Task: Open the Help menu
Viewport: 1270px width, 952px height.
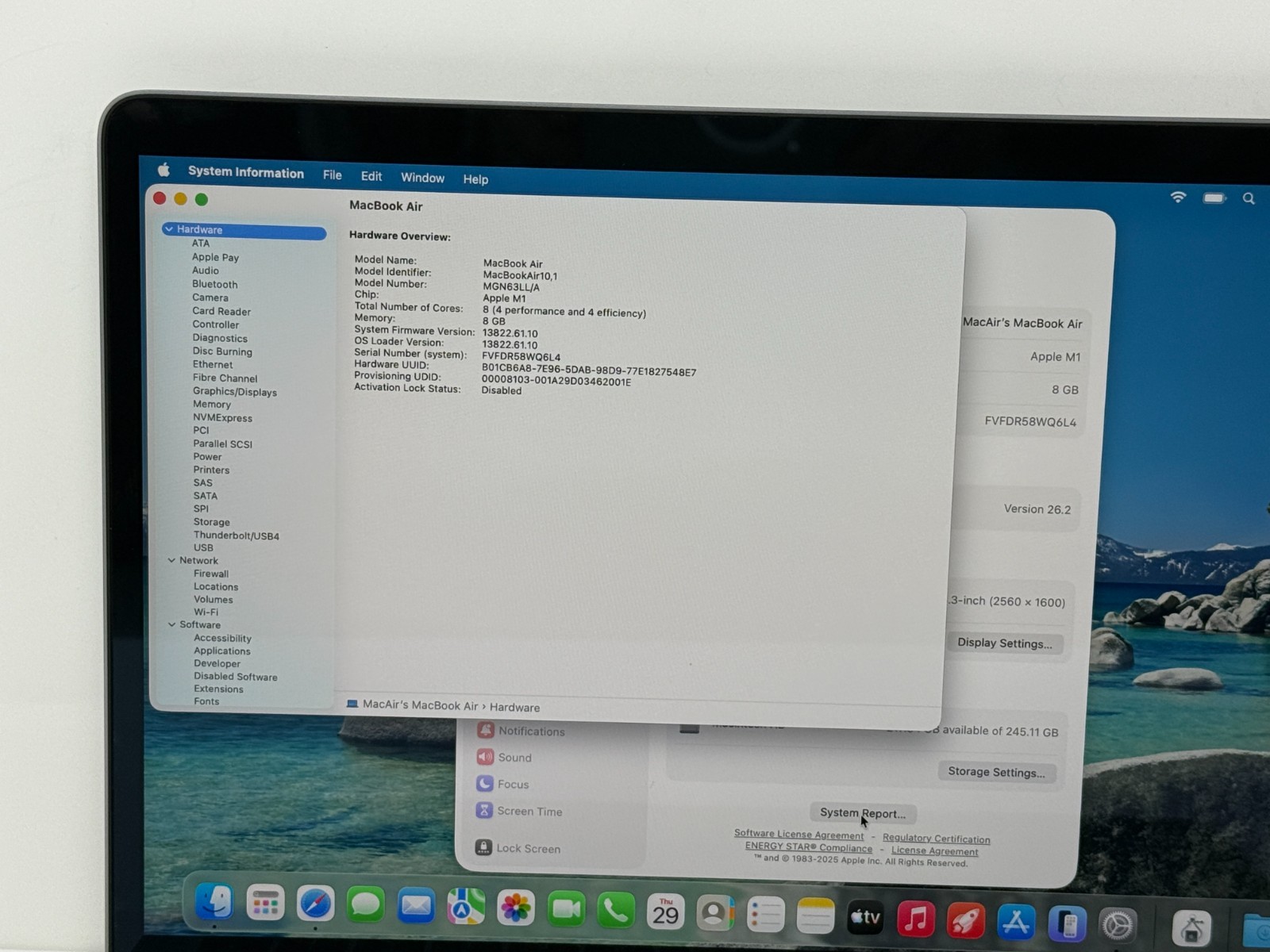Action: click(x=475, y=179)
